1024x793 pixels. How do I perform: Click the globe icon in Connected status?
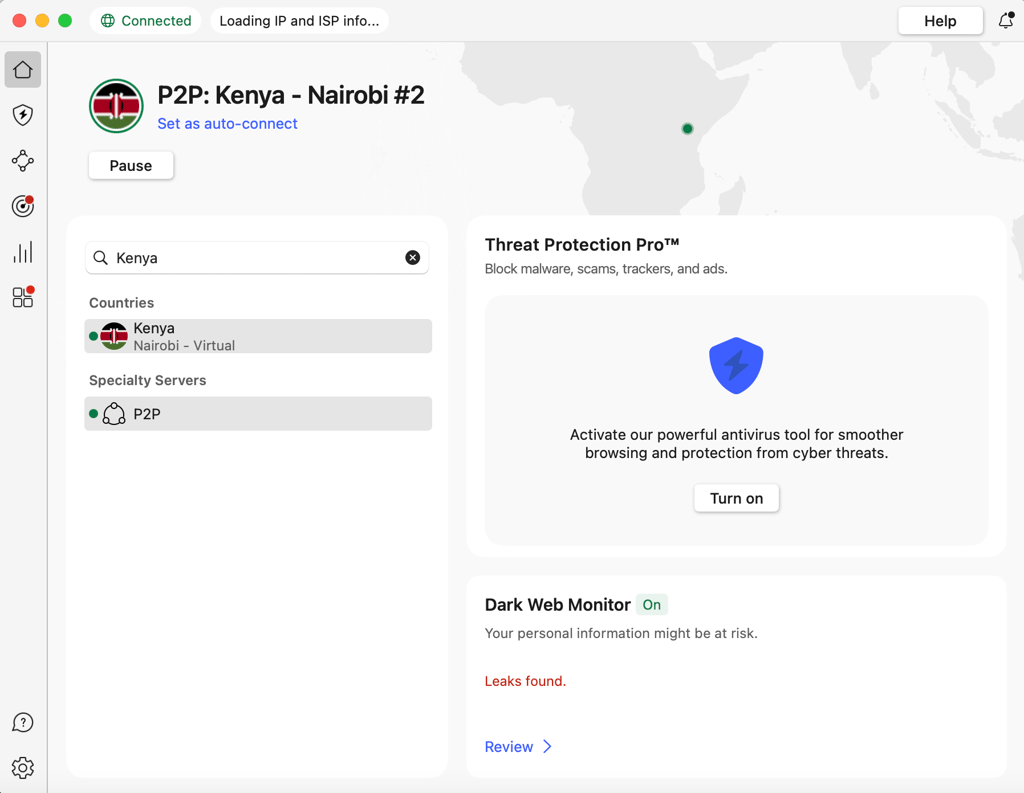tap(108, 21)
